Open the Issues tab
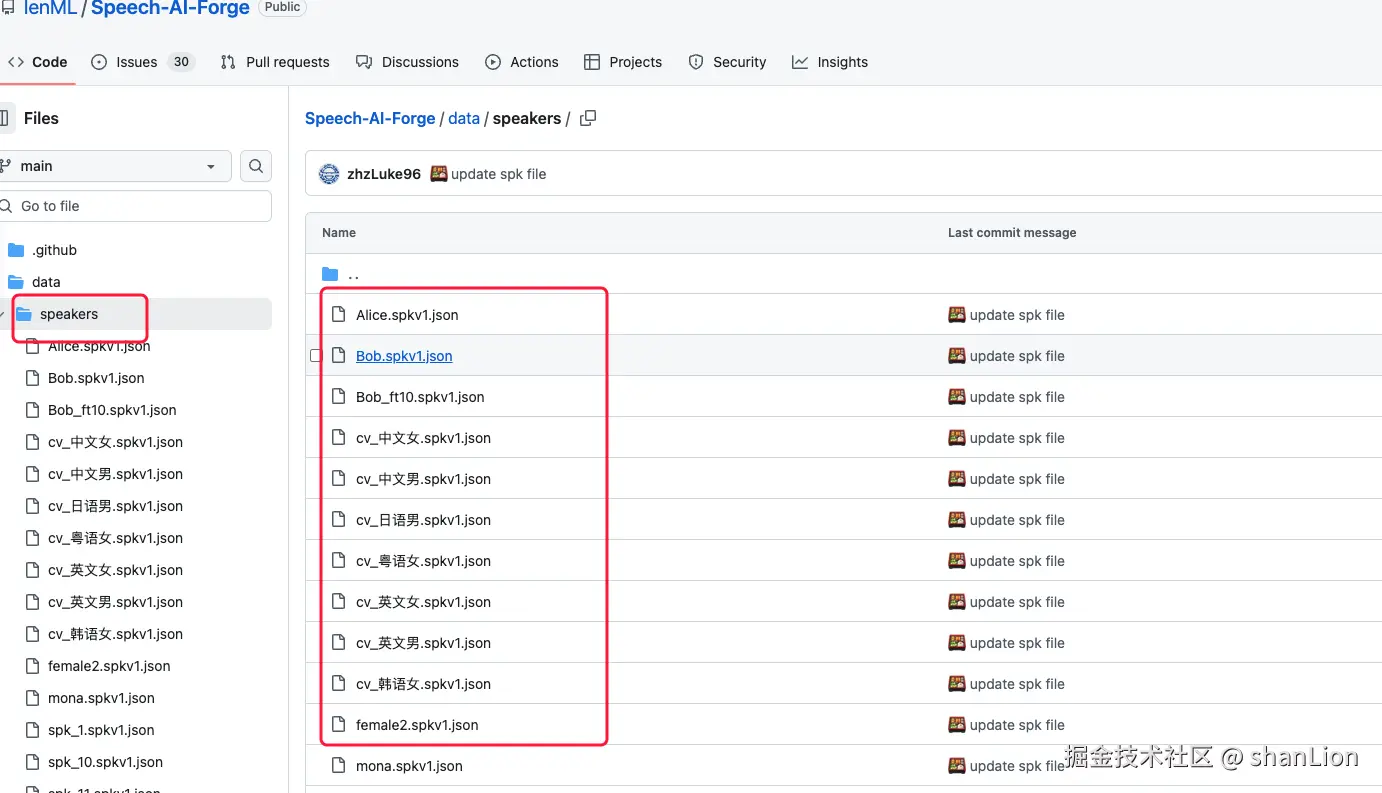 (142, 62)
